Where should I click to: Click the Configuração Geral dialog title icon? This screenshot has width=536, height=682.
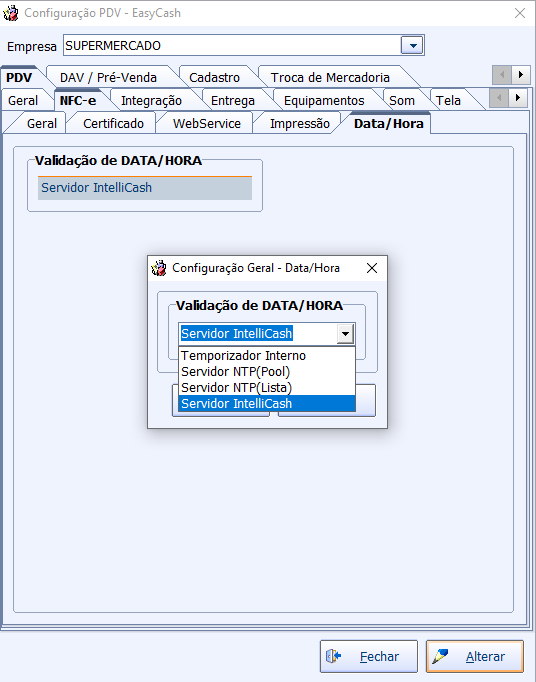[159, 268]
